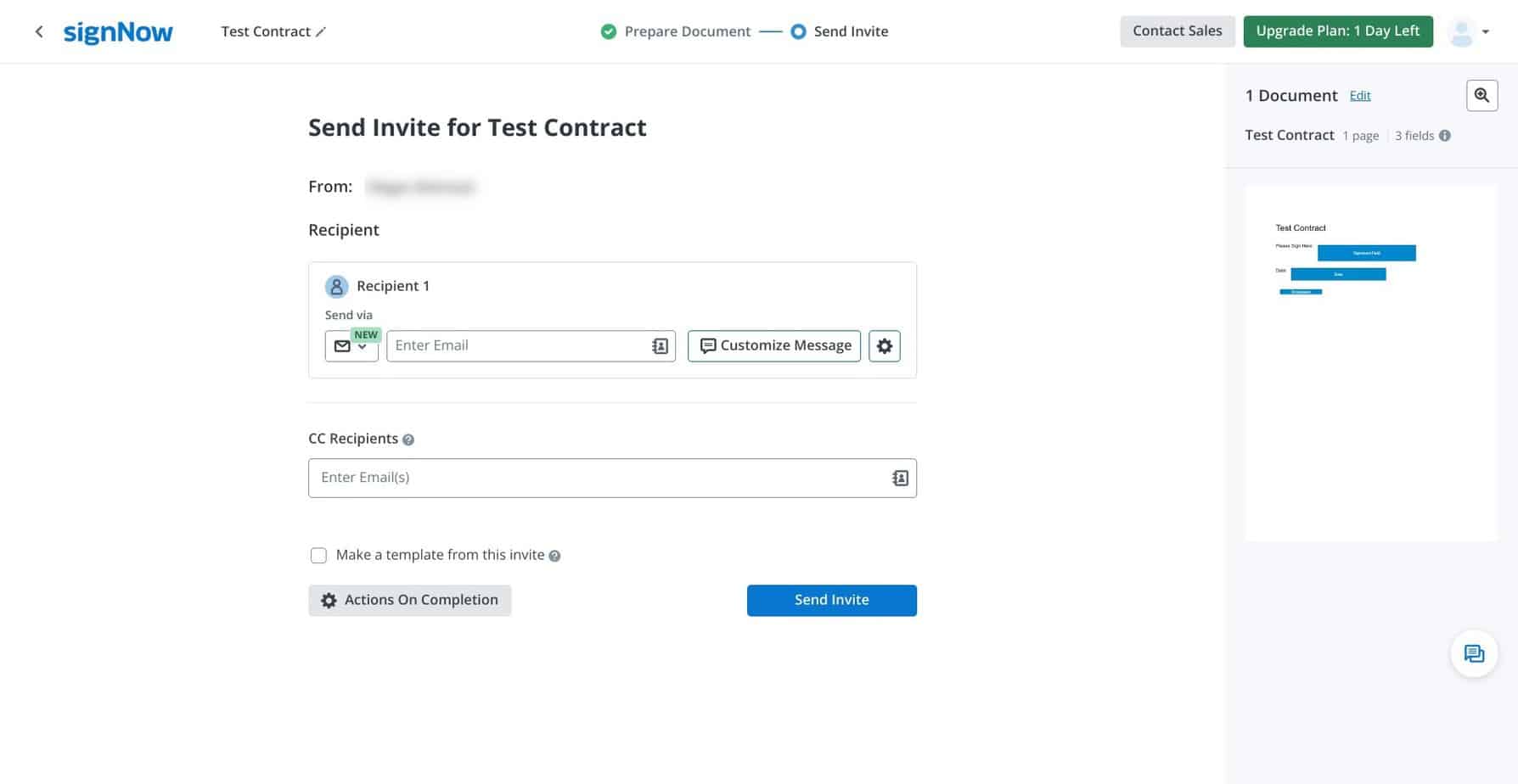Click the 1 page label in sidebar
The width and height of the screenshot is (1518, 784).
(x=1361, y=136)
